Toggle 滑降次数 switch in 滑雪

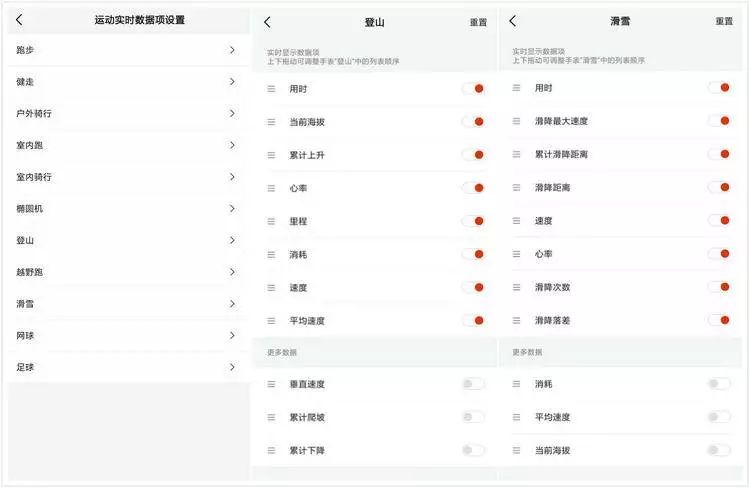tap(719, 287)
